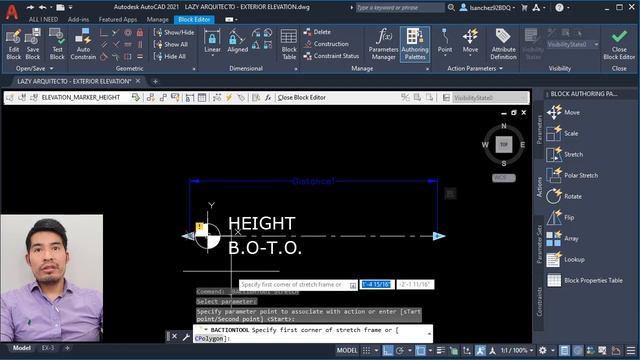
Task: Click the Delete constraint button
Action: click(x=317, y=32)
